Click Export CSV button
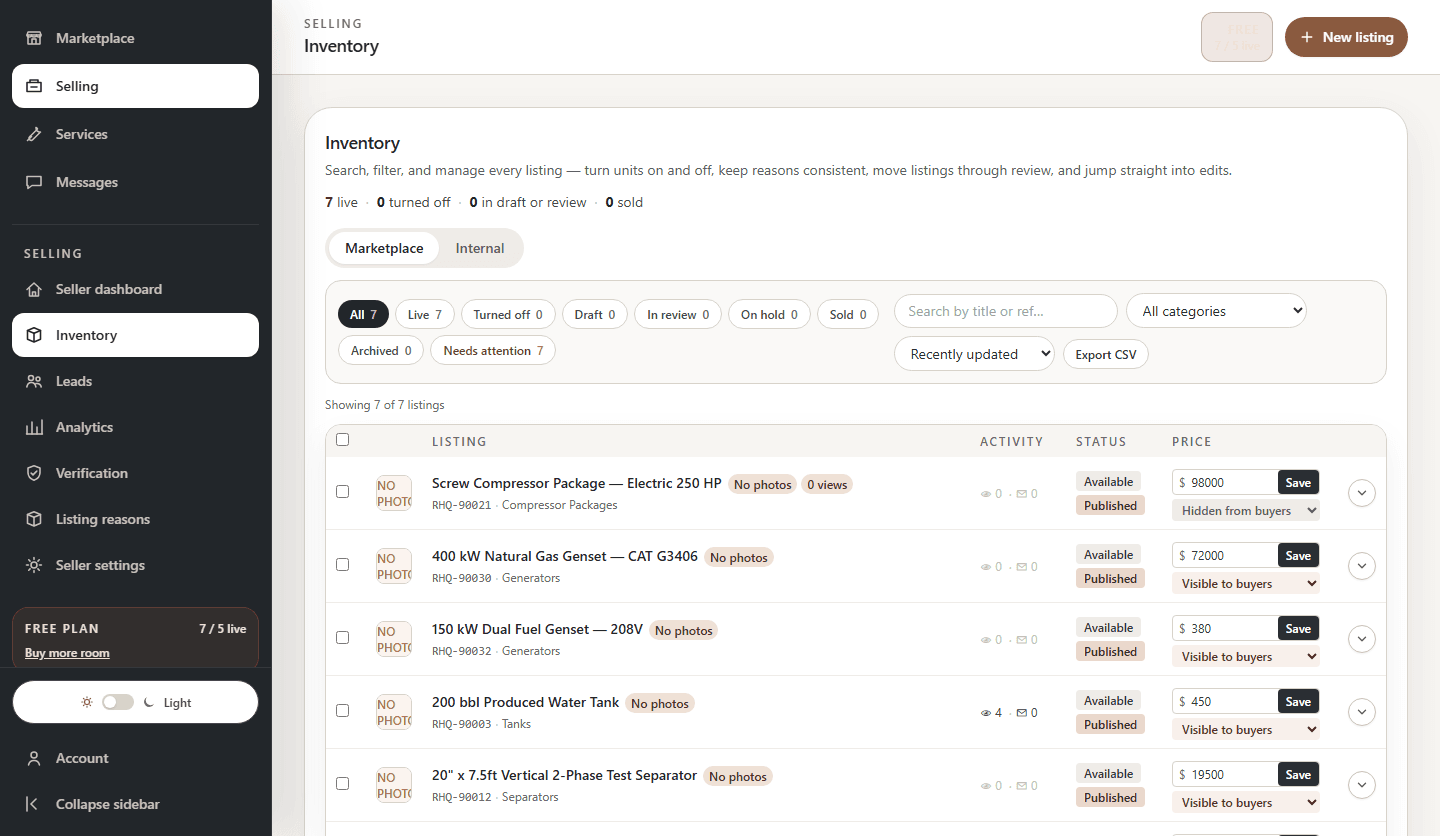The height and width of the screenshot is (836, 1440). click(1106, 354)
